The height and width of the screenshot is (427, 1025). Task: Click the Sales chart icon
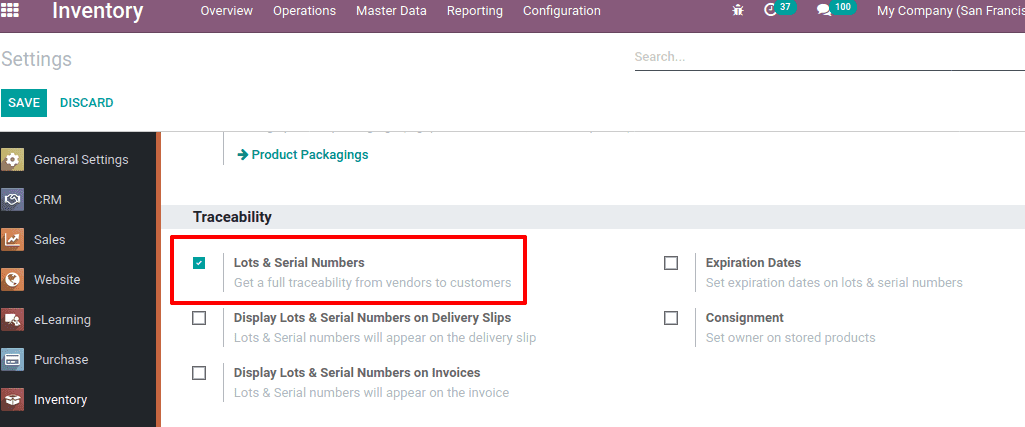(x=12, y=239)
